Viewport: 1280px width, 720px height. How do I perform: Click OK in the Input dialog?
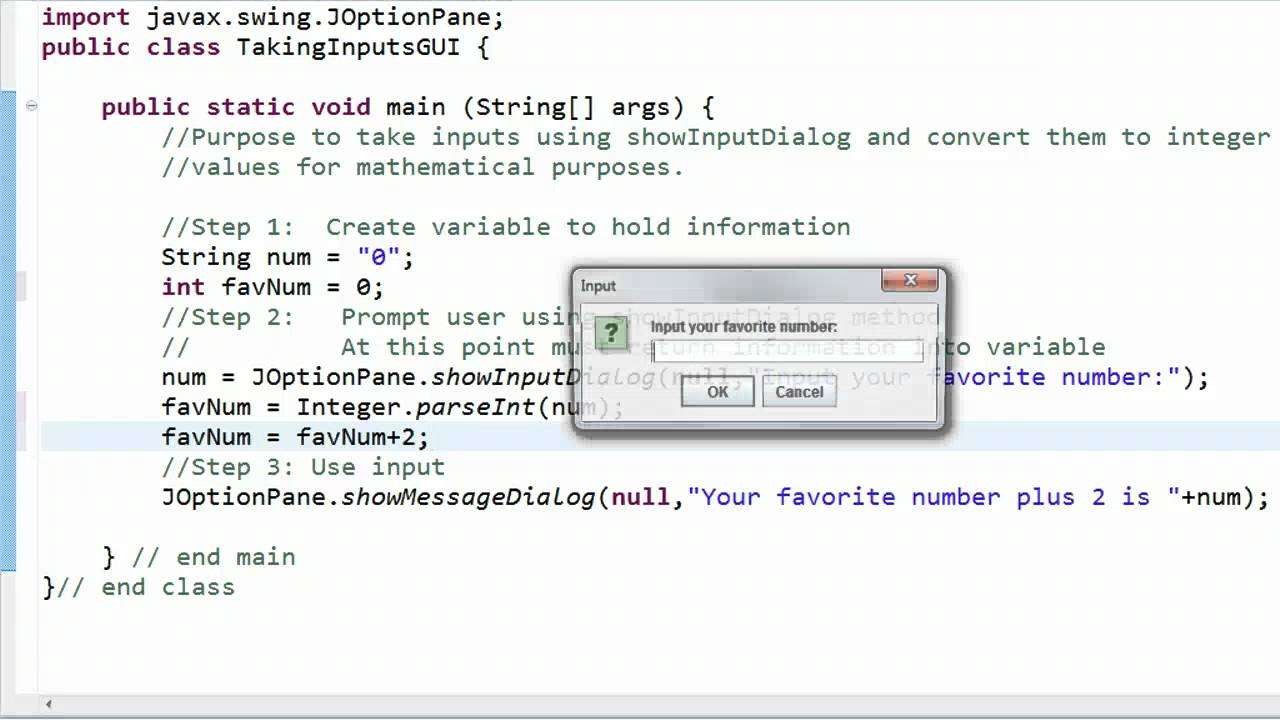click(x=717, y=392)
